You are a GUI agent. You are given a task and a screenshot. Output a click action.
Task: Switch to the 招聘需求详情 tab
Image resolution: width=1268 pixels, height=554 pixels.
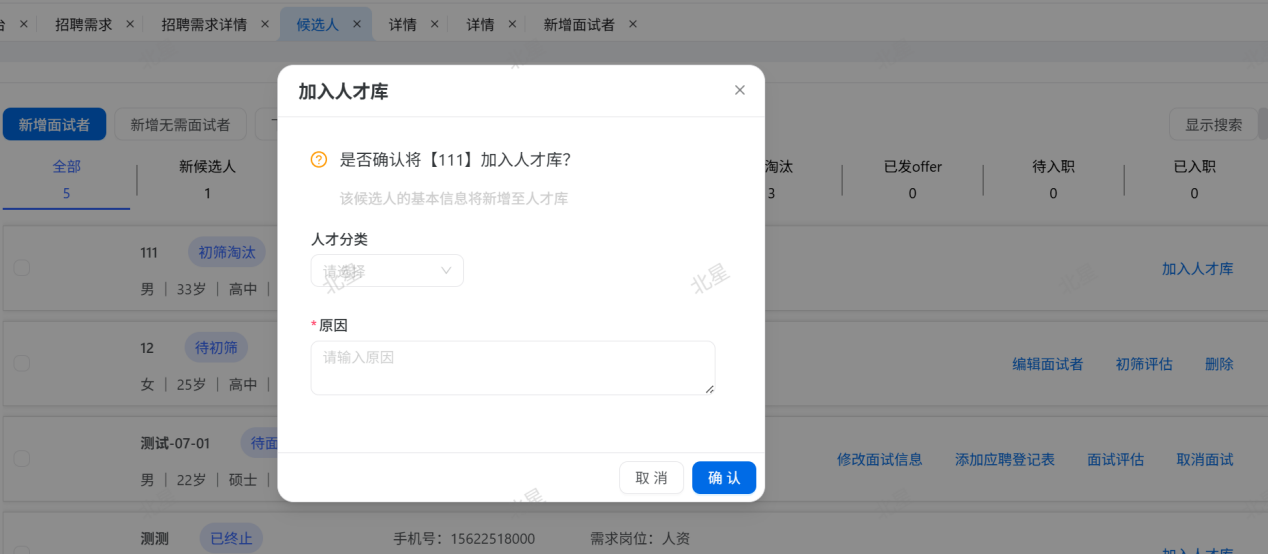pos(204,24)
